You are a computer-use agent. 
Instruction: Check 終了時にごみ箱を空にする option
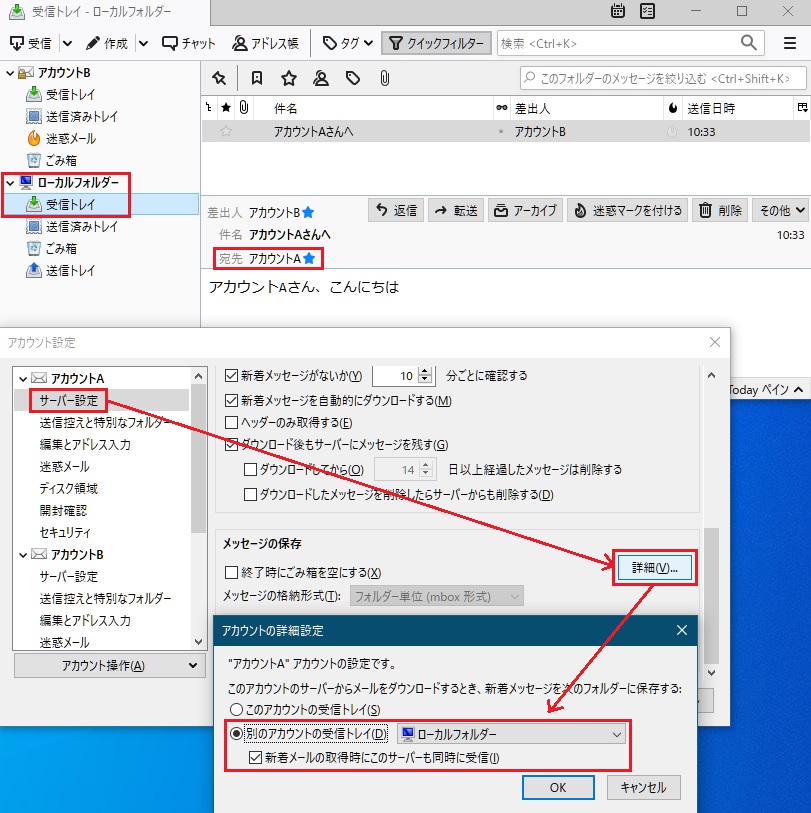coord(233,572)
